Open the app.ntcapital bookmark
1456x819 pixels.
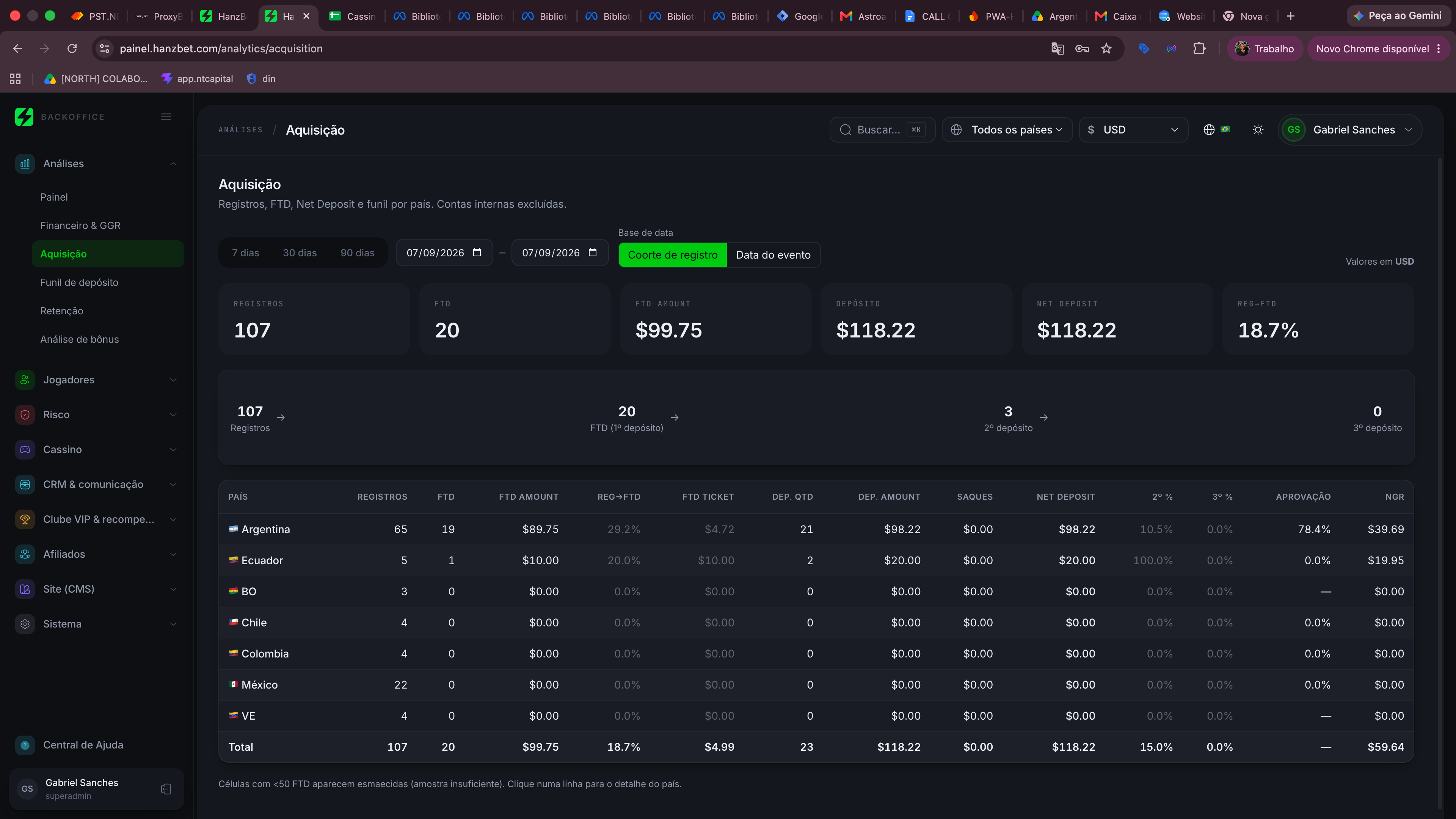tap(197, 78)
